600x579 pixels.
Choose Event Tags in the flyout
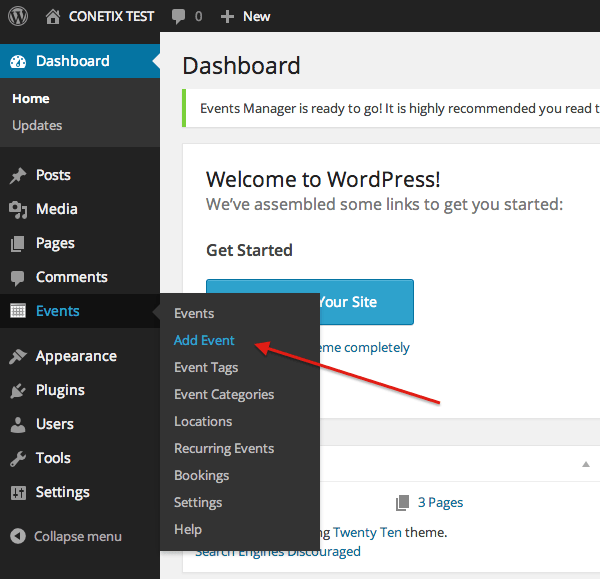point(206,368)
